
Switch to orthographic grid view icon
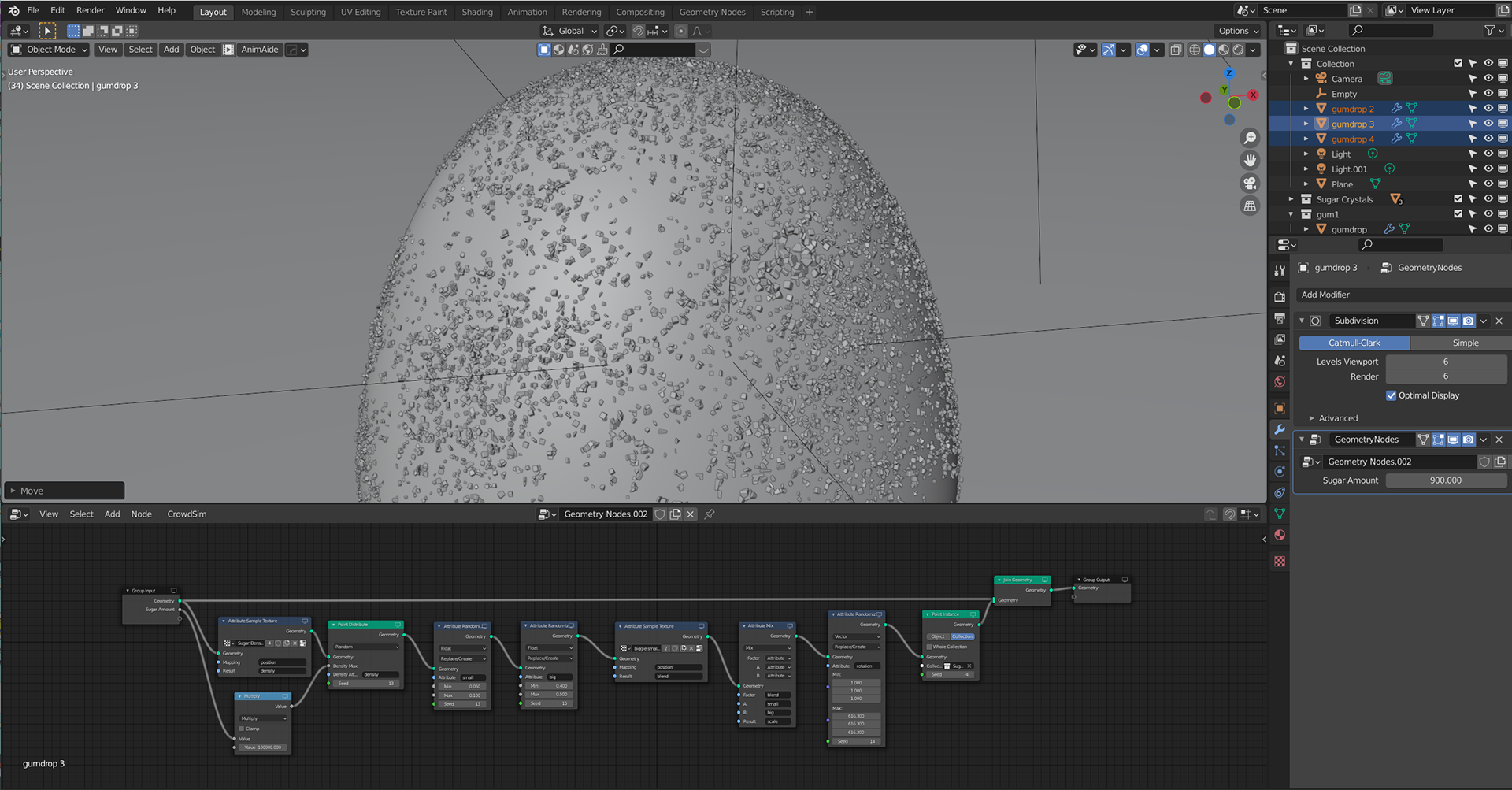[1250, 206]
